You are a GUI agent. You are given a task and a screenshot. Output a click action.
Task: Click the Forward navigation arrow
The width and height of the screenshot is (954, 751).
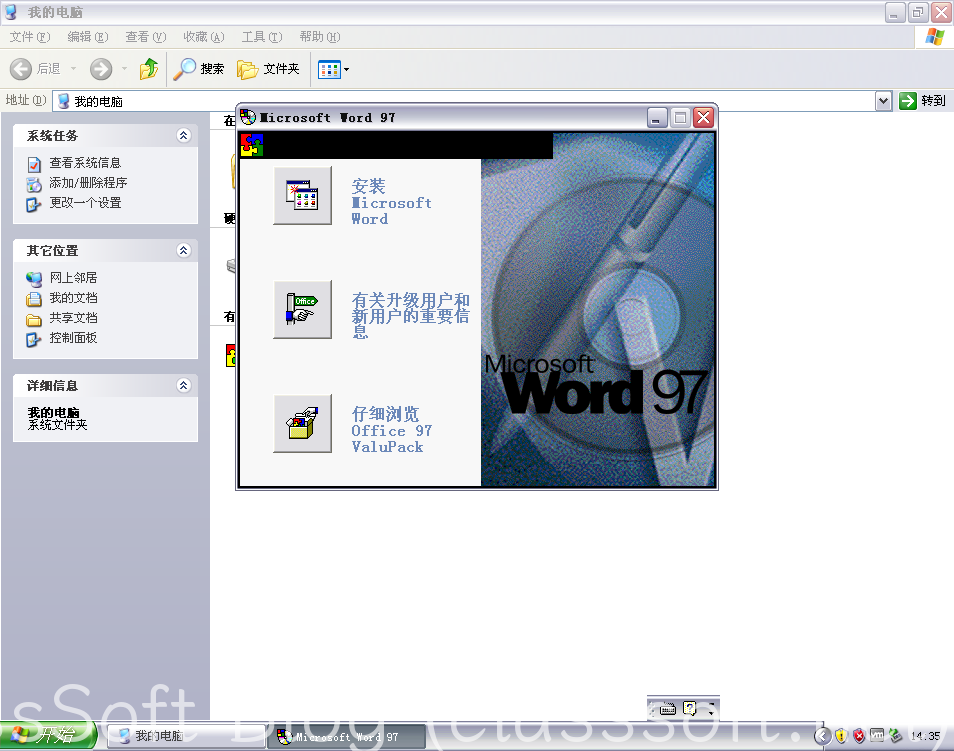coord(101,69)
